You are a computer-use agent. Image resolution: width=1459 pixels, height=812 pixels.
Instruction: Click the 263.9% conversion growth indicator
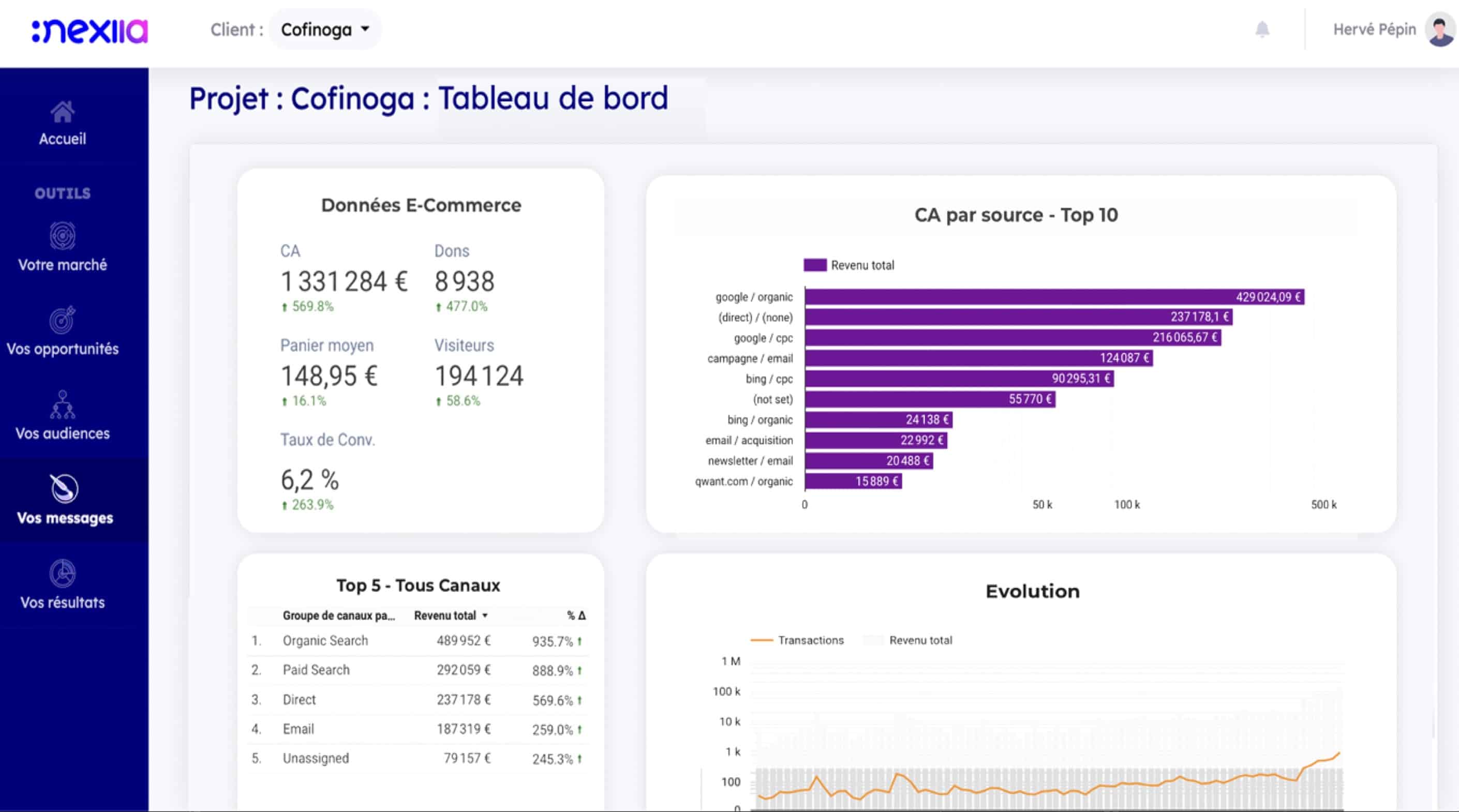[307, 505]
